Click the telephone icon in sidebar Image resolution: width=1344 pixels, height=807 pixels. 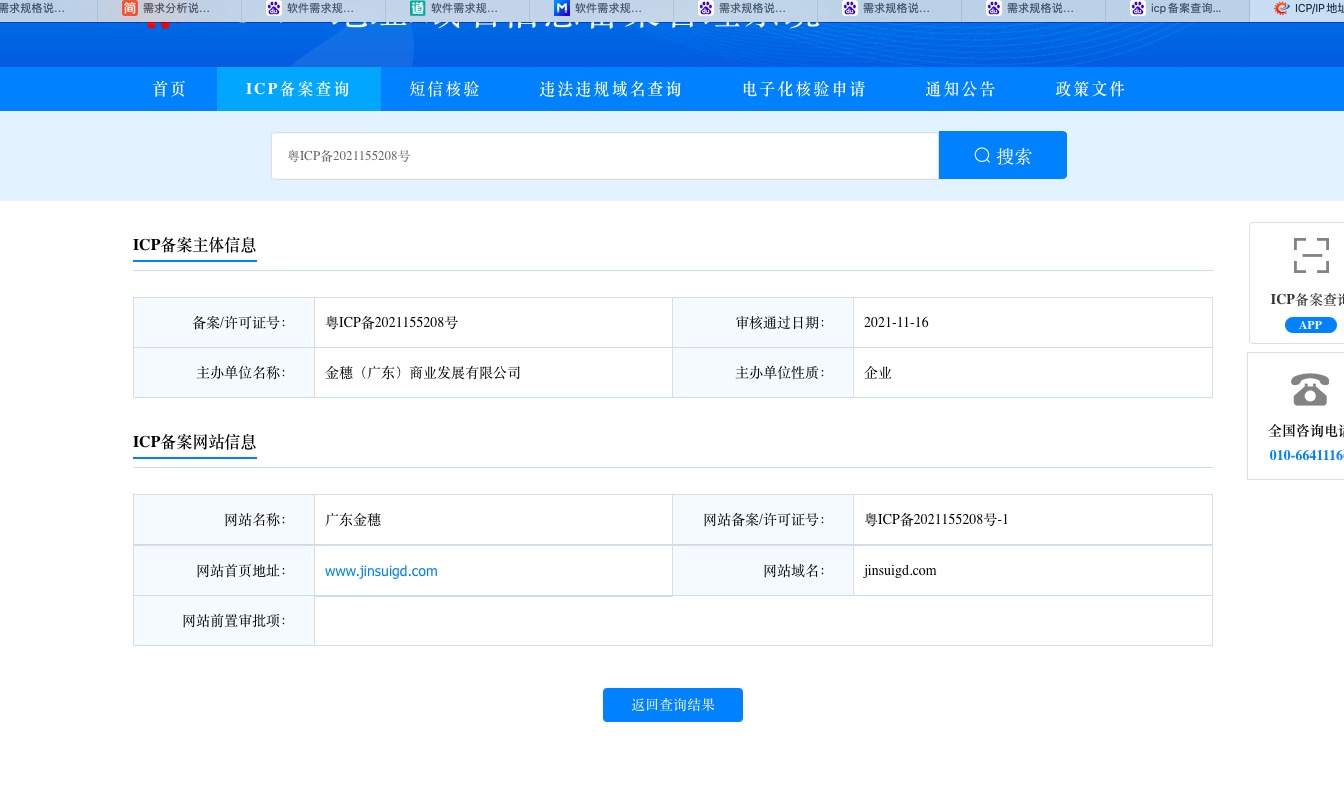tap(1310, 389)
